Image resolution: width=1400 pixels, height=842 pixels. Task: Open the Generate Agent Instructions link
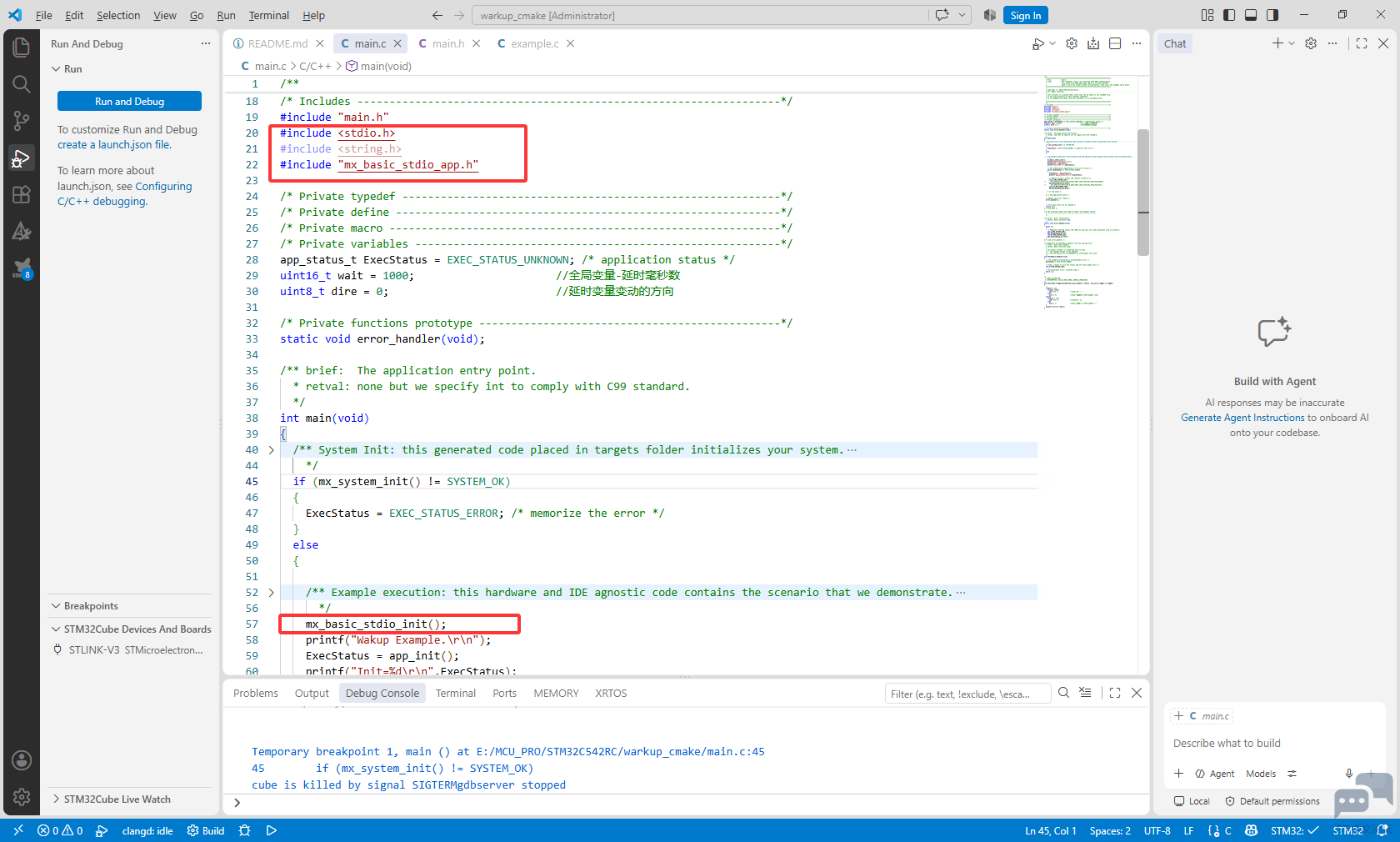click(1242, 418)
